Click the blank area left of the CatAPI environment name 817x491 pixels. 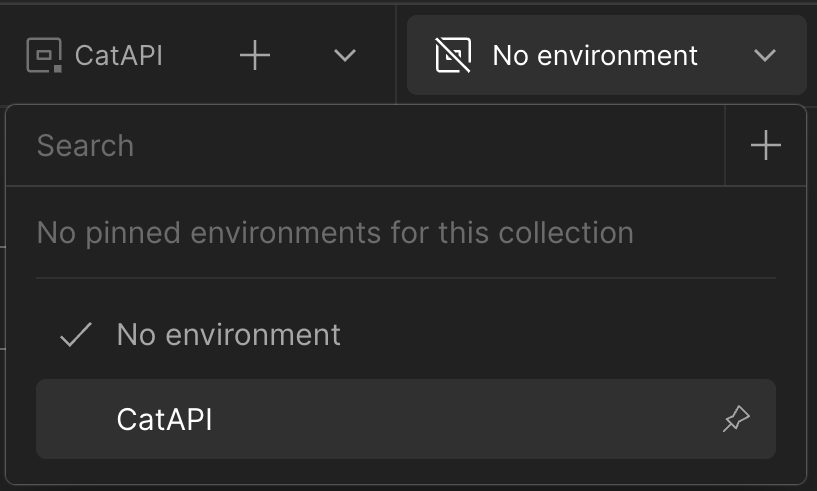[76, 419]
